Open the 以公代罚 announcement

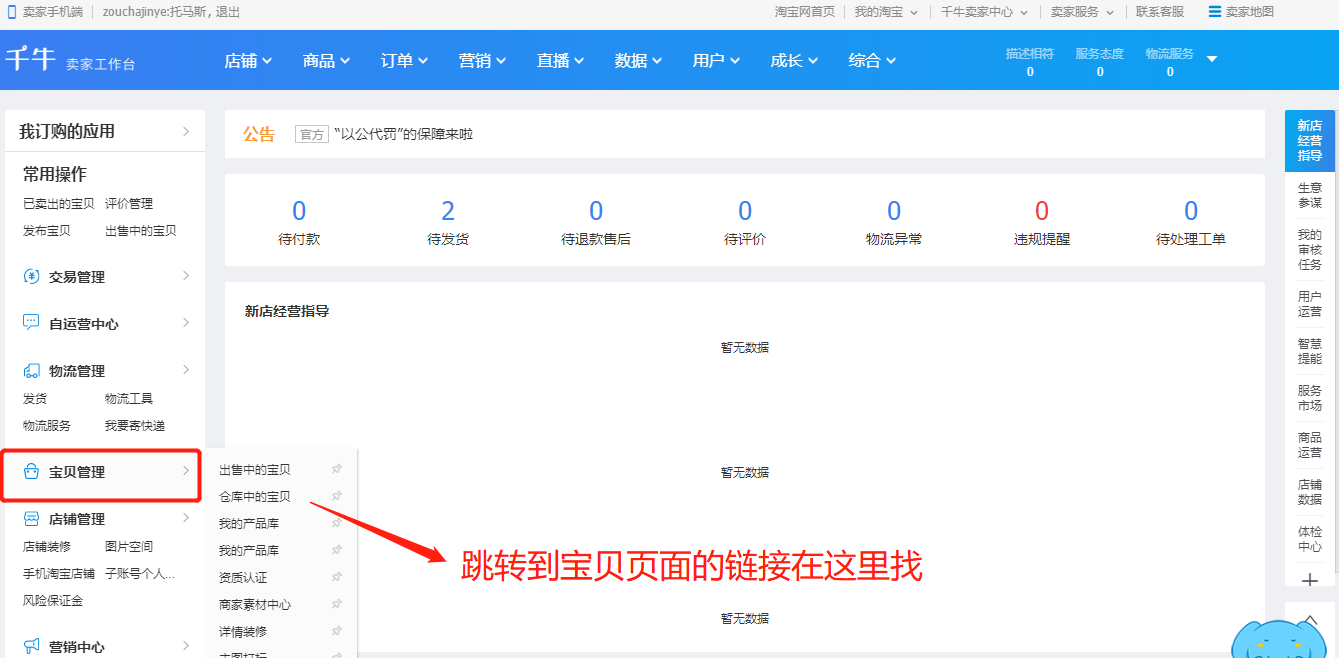[x=404, y=134]
